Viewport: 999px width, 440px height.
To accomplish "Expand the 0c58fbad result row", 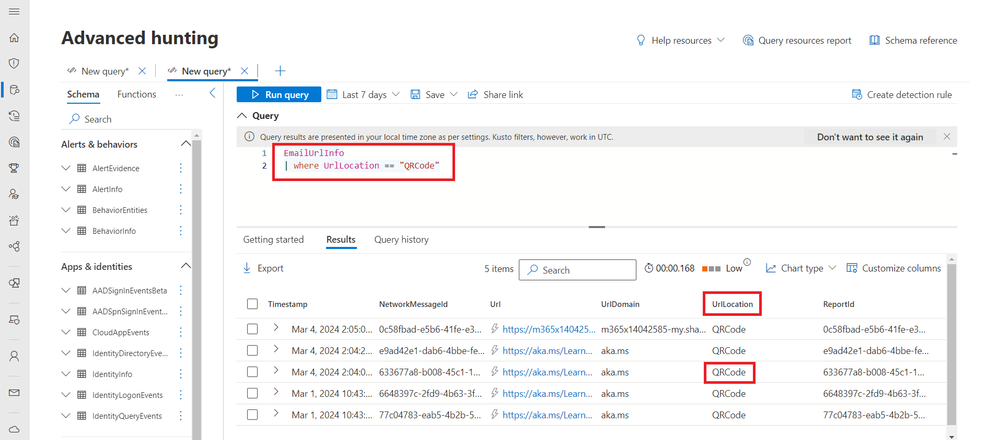I will (x=276, y=327).
